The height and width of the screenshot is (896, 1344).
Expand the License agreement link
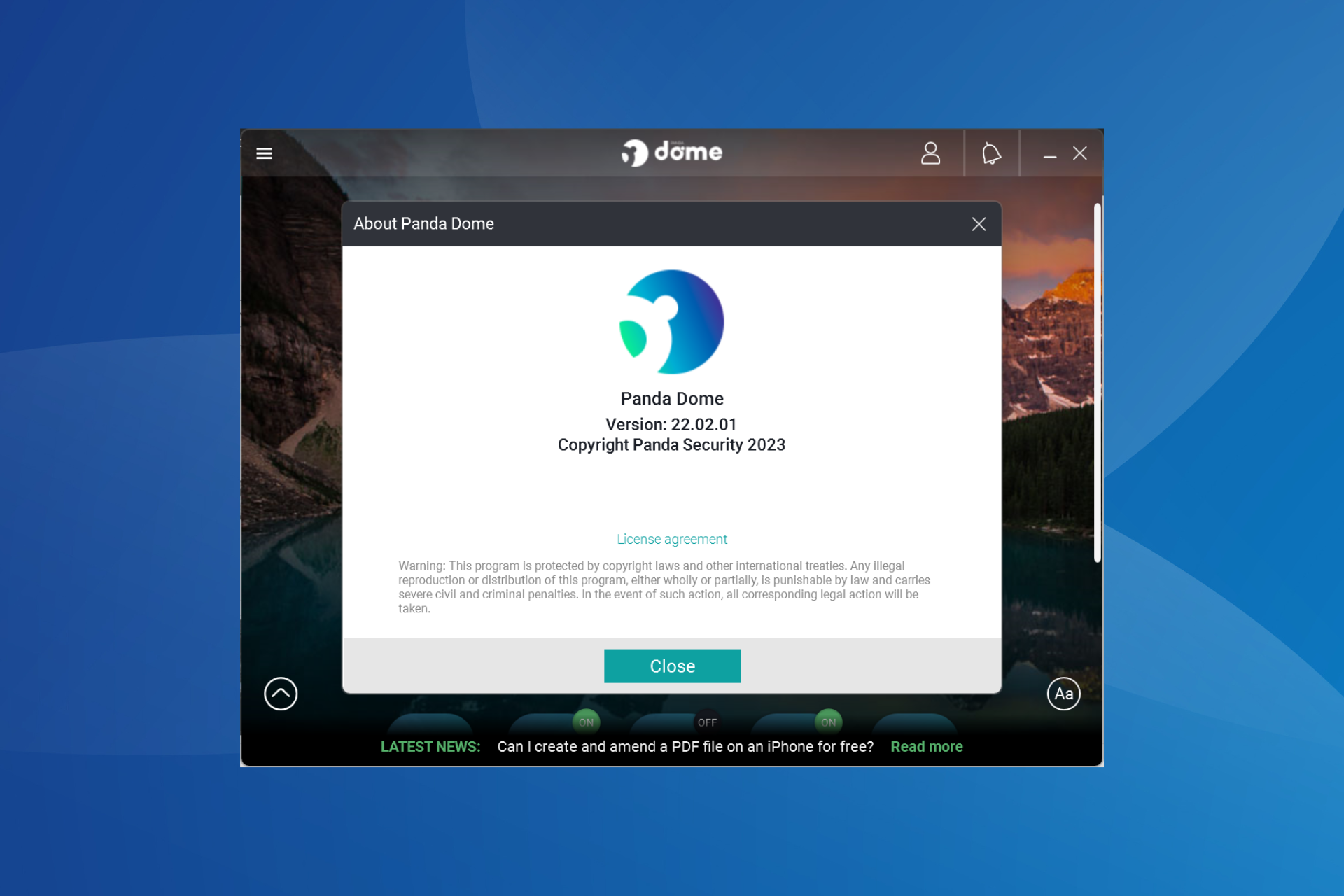(x=671, y=539)
